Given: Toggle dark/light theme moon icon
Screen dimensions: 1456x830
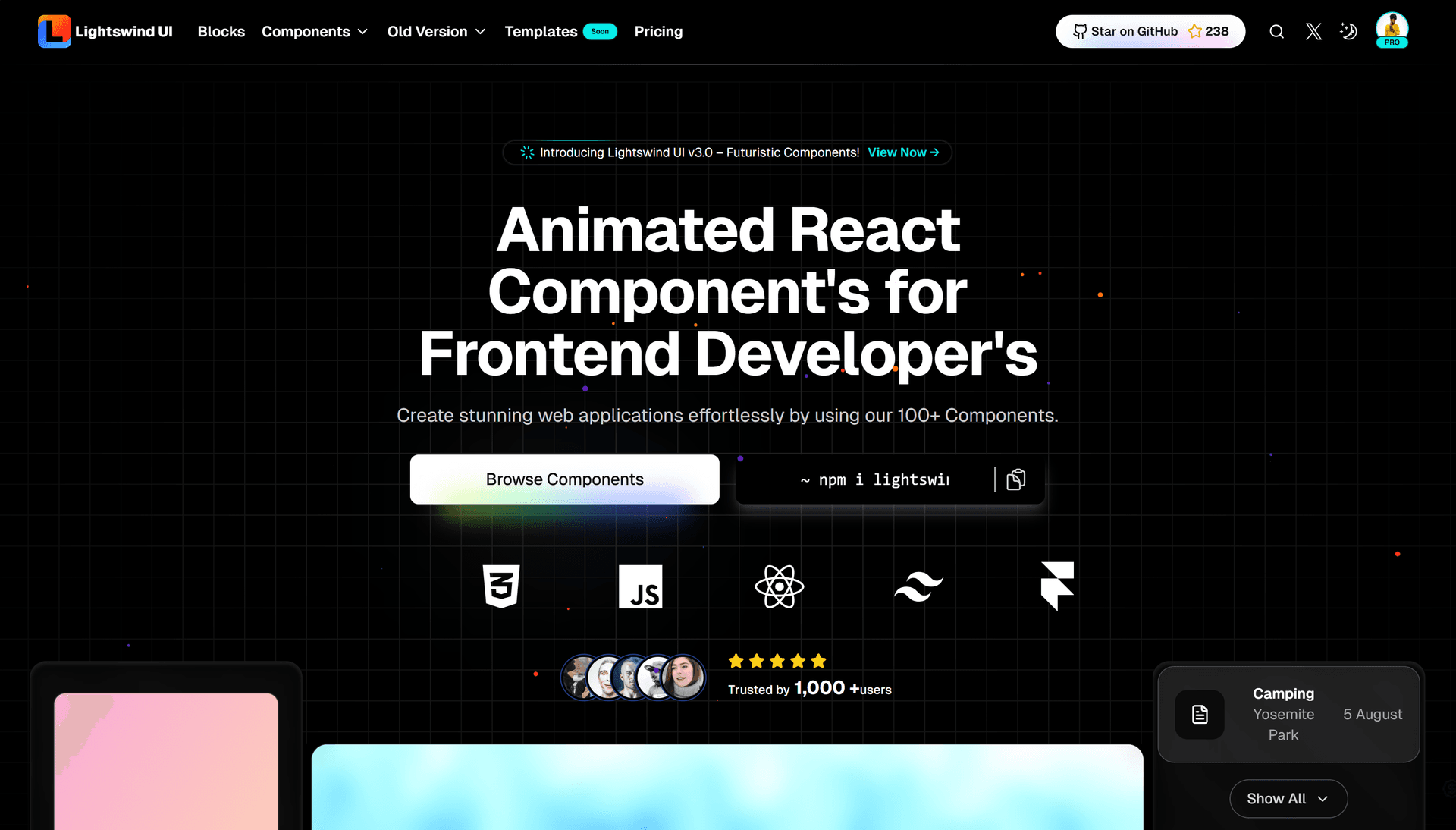Looking at the screenshot, I should pos(1348,32).
